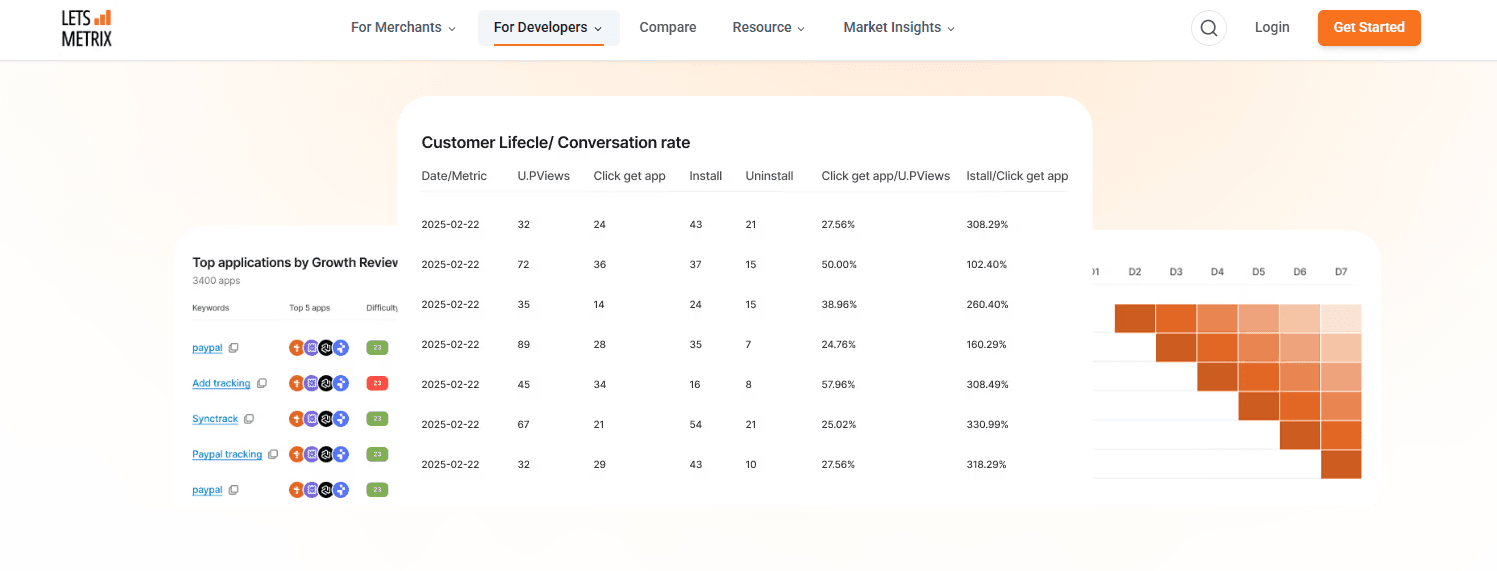Select the blue app icon in Synctrack row
This screenshot has height=571, width=1497.
341,419
